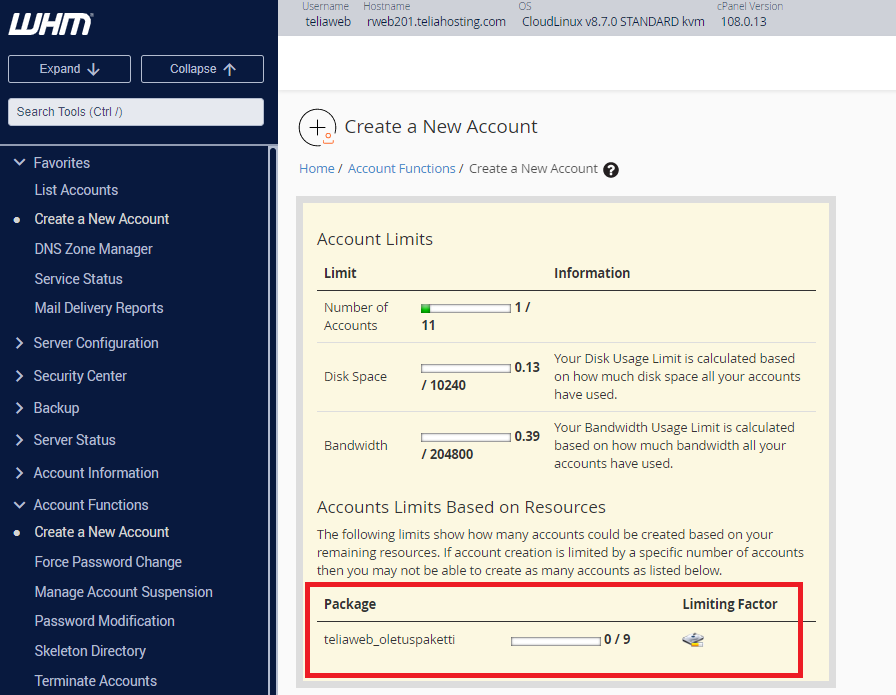The image size is (896, 695).
Task: Click the OS value CloudLinux v8.7.0
Action: [x=613, y=22]
